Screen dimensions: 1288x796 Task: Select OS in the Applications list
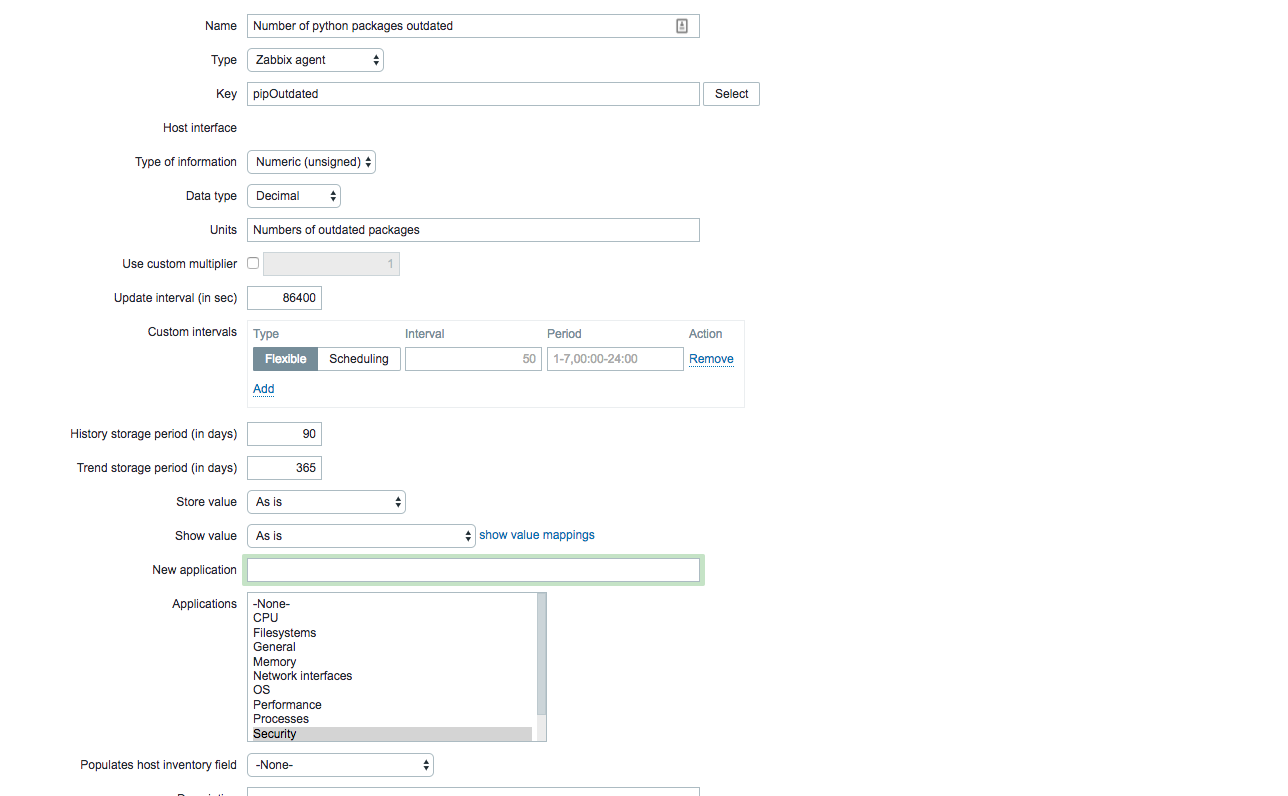tap(392, 690)
